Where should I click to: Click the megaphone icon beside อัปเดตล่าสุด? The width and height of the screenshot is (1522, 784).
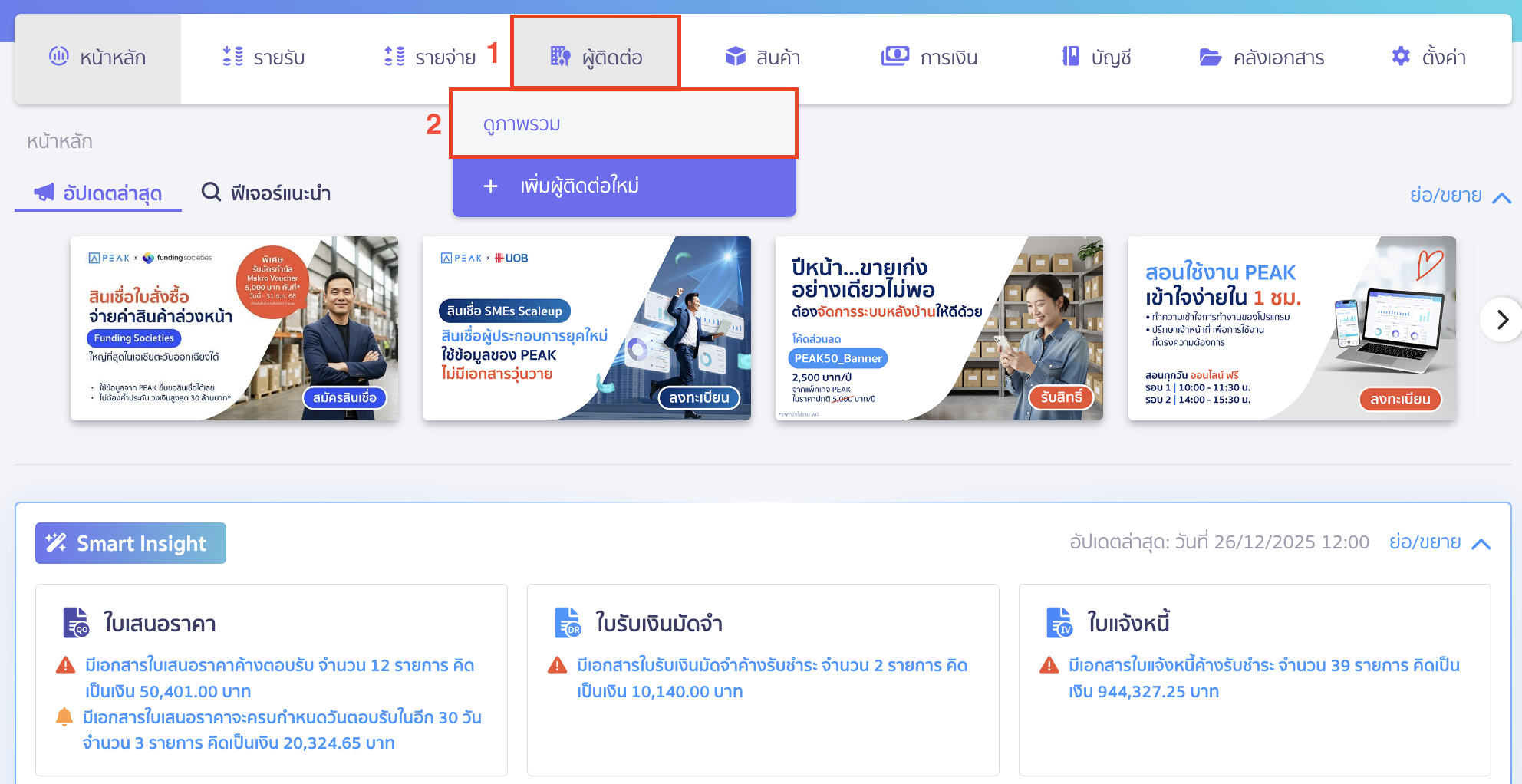tap(45, 193)
